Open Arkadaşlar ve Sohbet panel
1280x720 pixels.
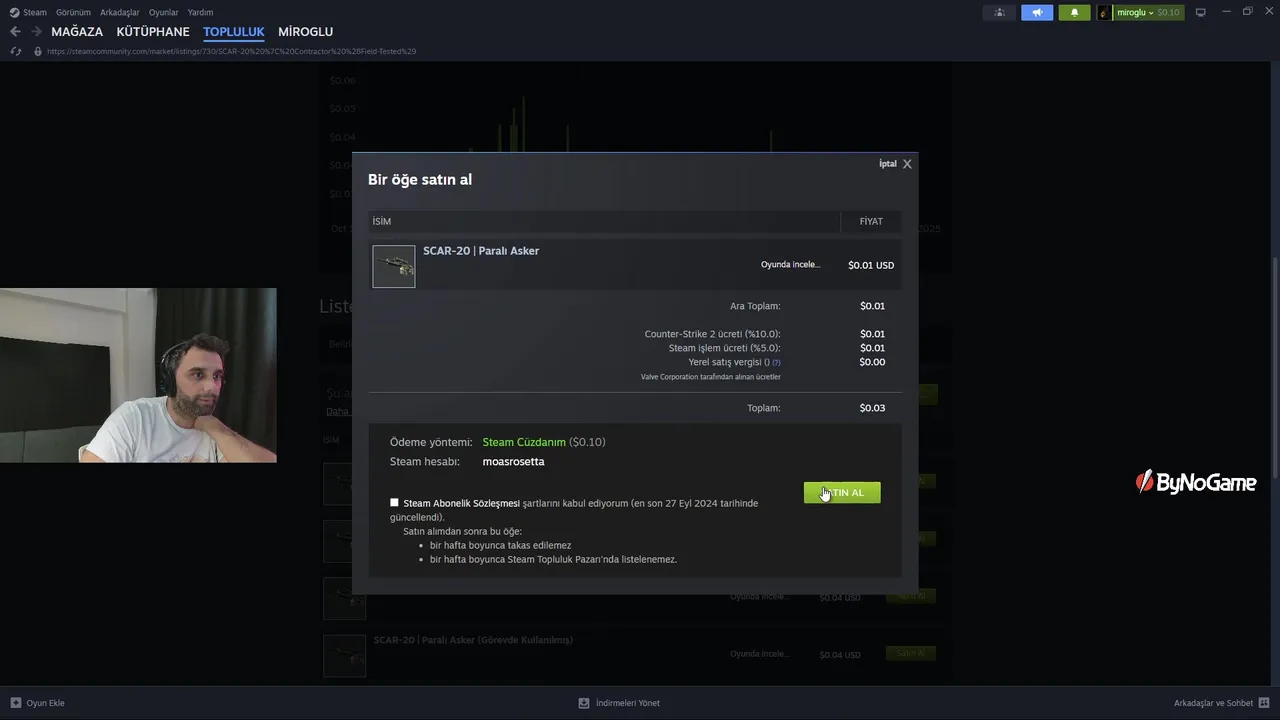point(1213,703)
